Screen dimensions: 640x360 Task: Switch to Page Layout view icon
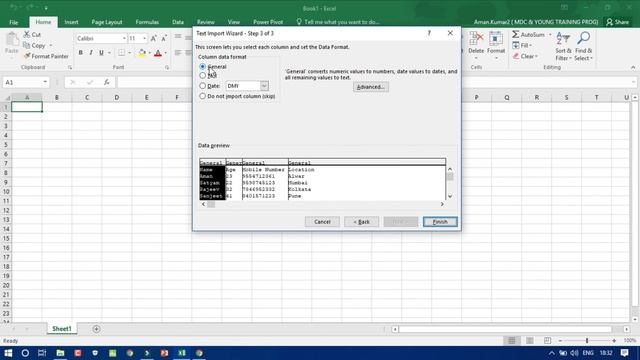(x=529, y=340)
